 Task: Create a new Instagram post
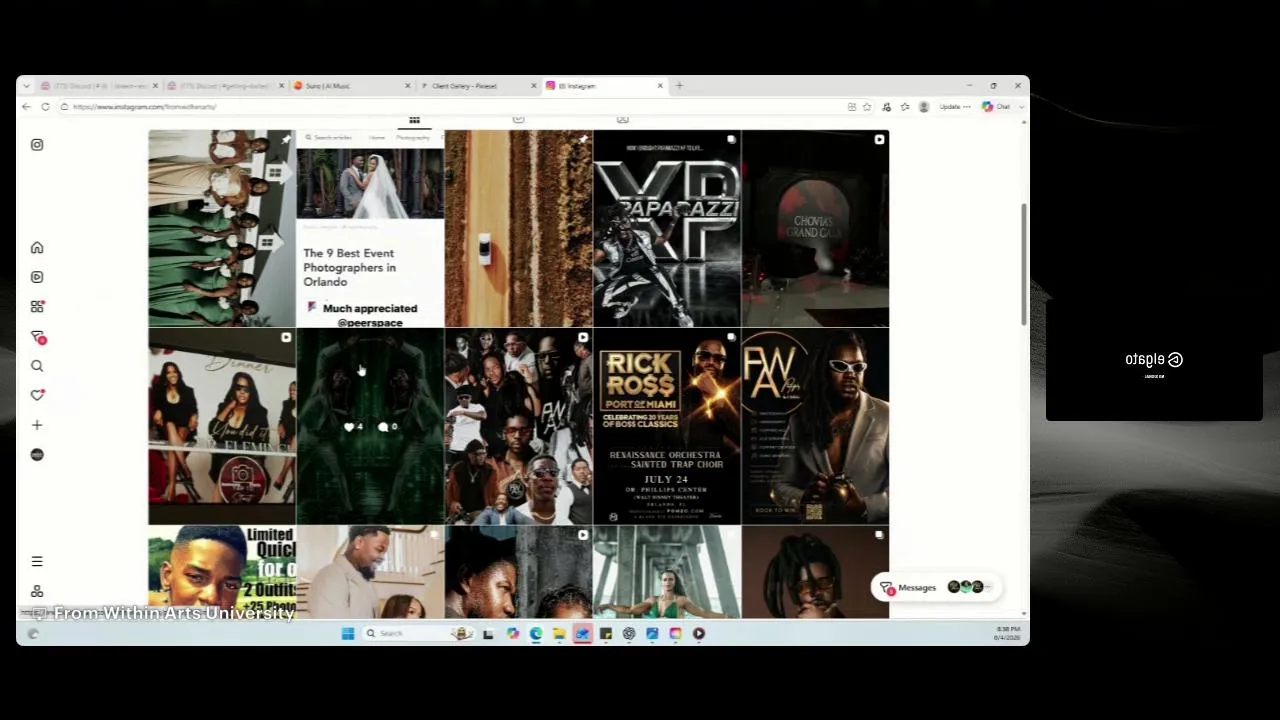pyautogui.click(x=37, y=425)
